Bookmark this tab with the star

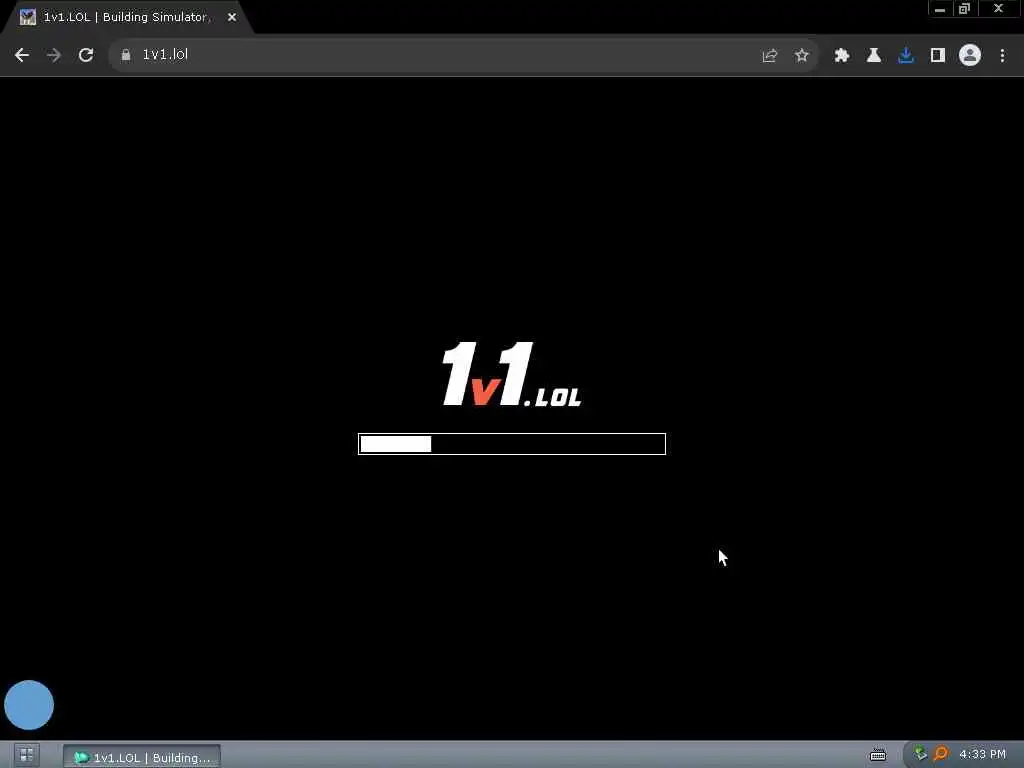(801, 56)
